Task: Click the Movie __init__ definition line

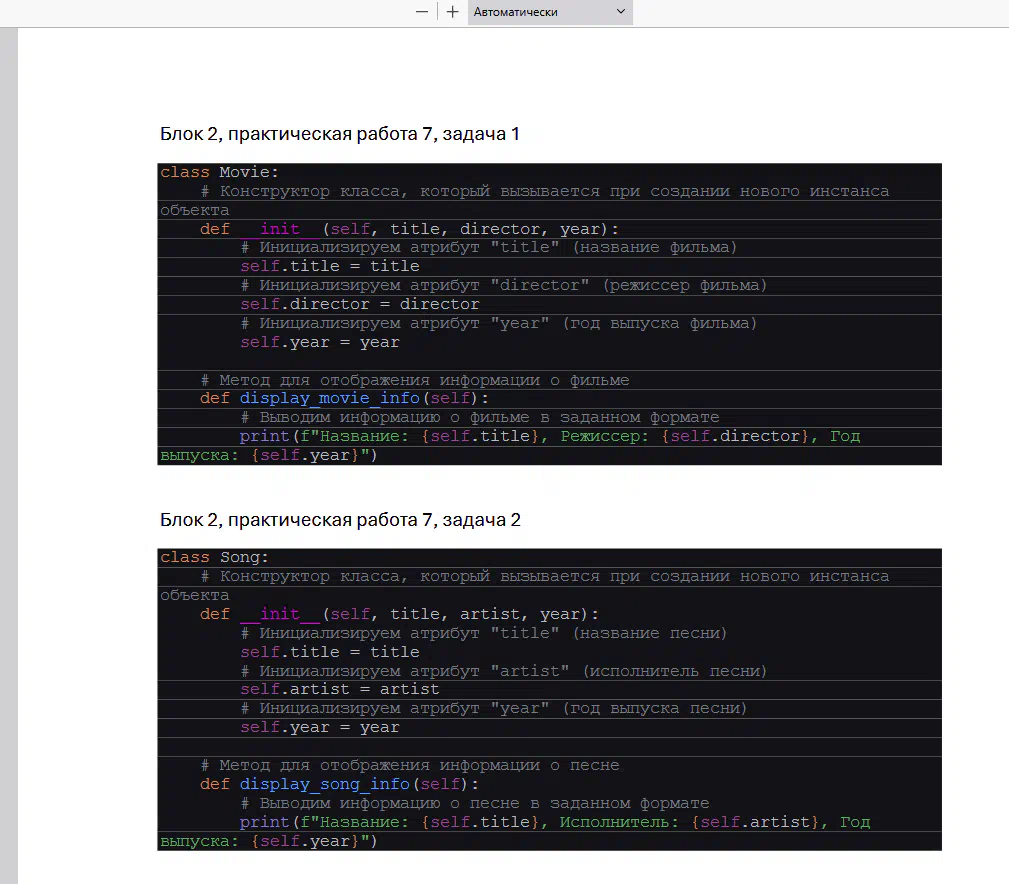Action: (x=409, y=229)
